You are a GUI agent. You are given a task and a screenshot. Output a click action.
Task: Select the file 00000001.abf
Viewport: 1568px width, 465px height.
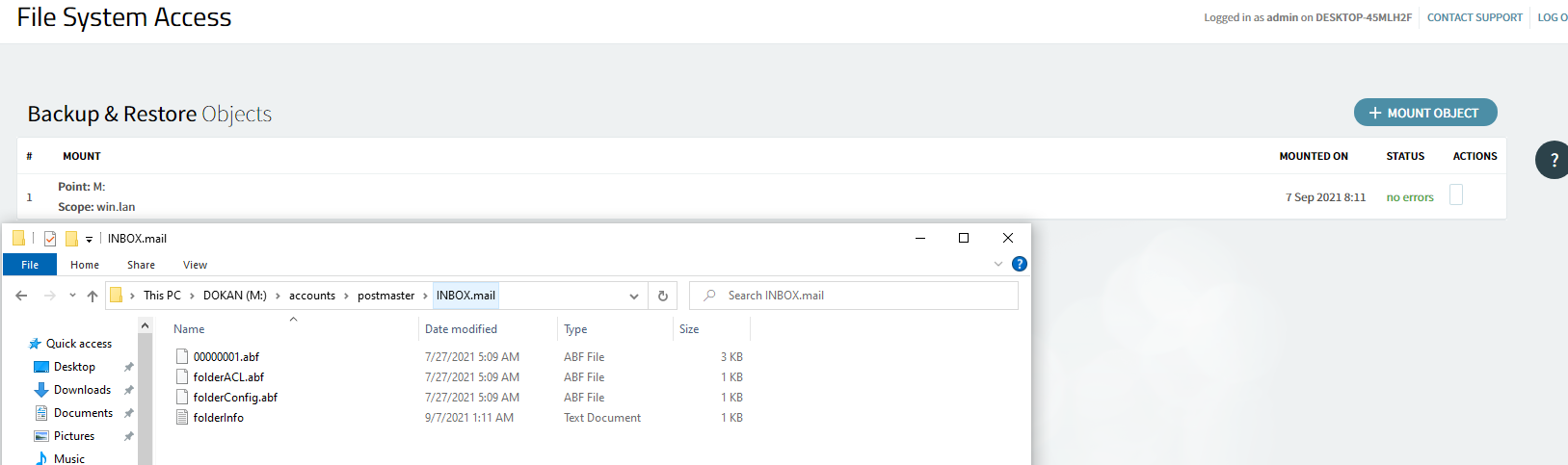[226, 357]
